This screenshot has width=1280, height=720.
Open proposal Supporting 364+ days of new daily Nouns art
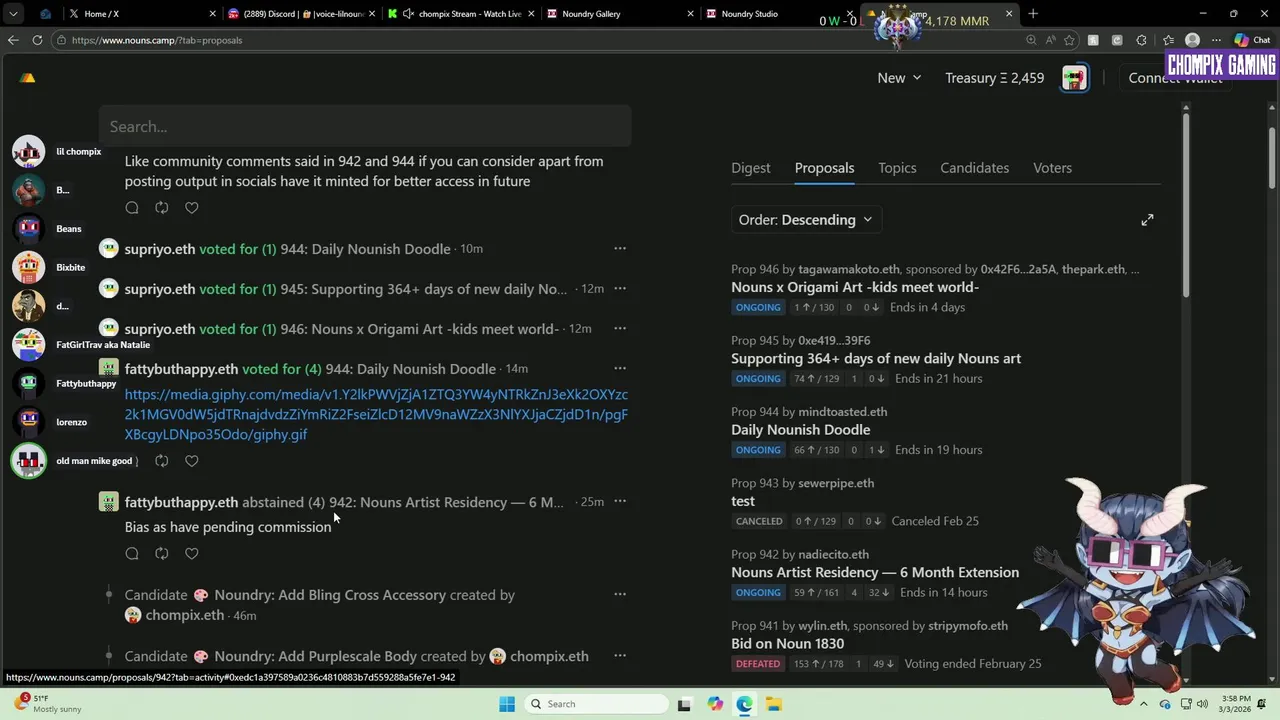tap(876, 358)
